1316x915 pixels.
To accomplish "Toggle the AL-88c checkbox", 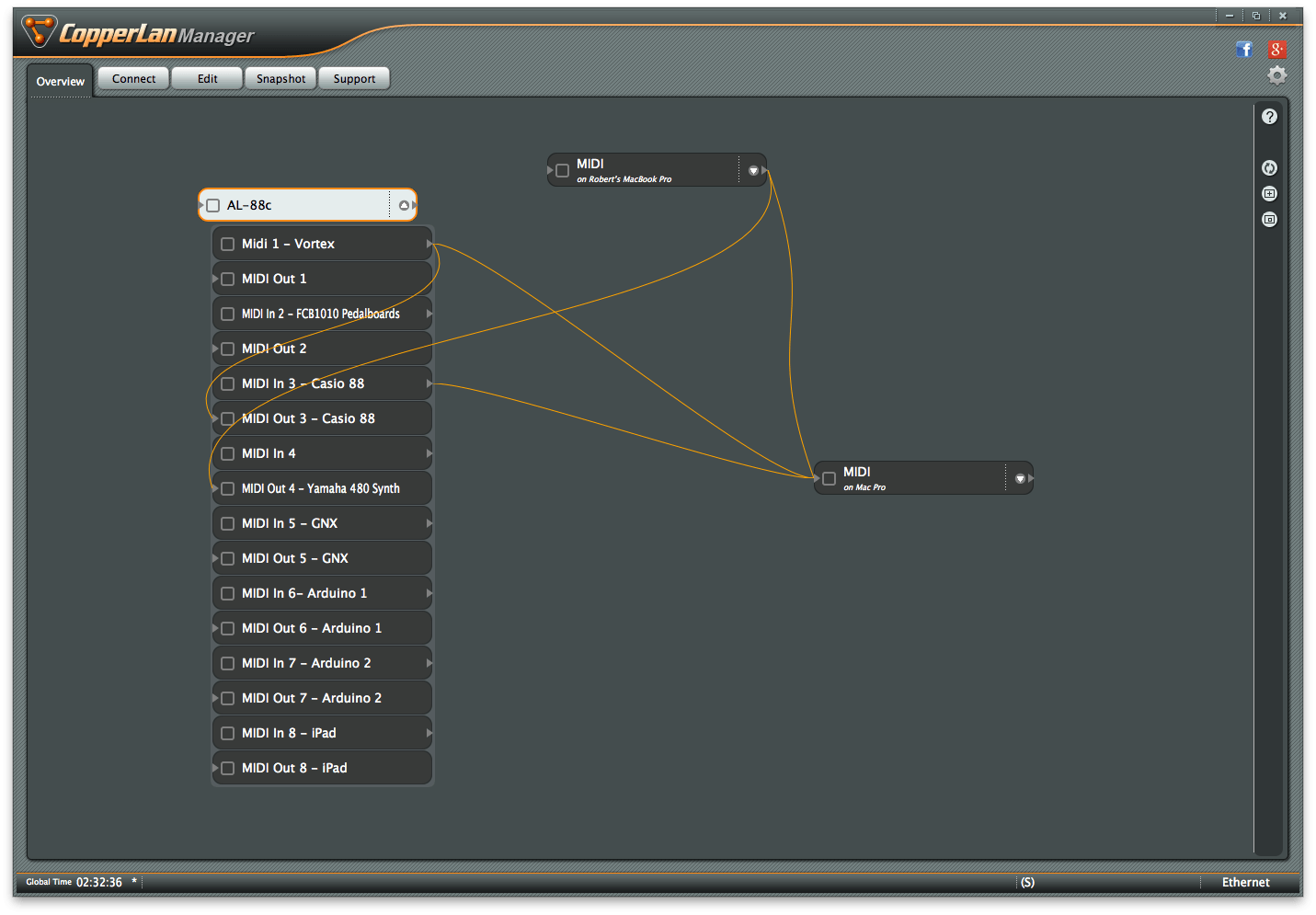I will coord(213,205).
